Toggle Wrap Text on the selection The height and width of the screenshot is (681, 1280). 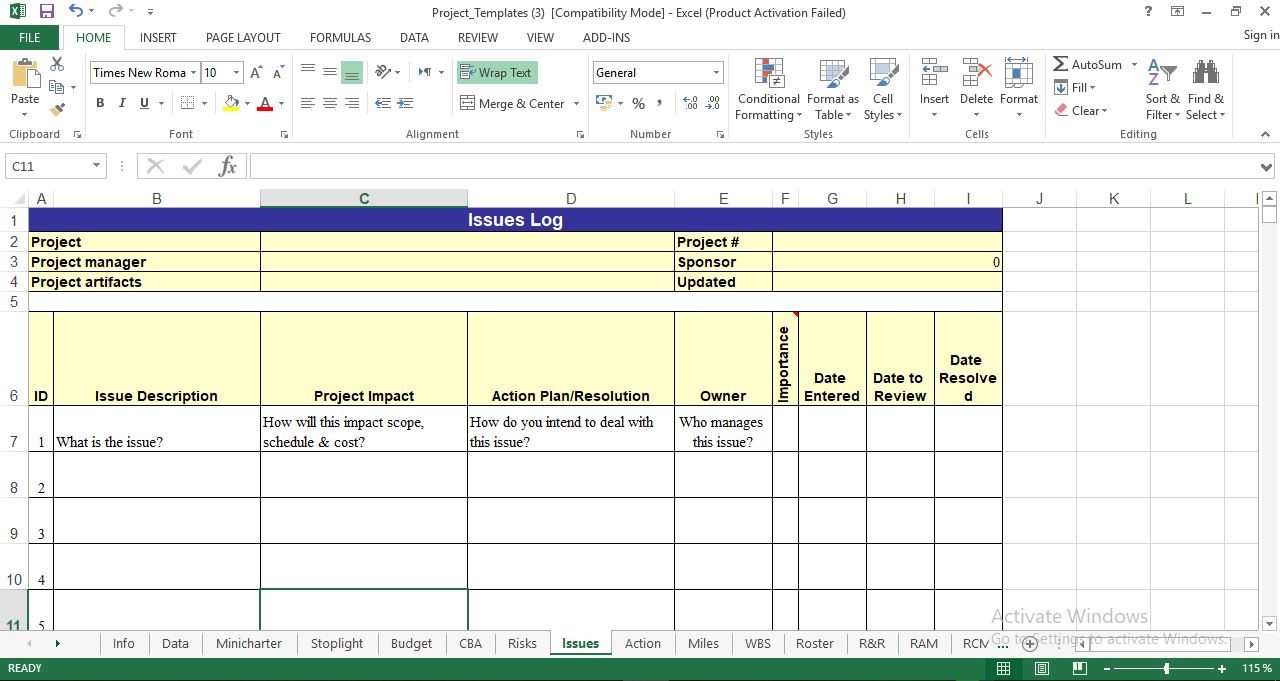pos(497,72)
